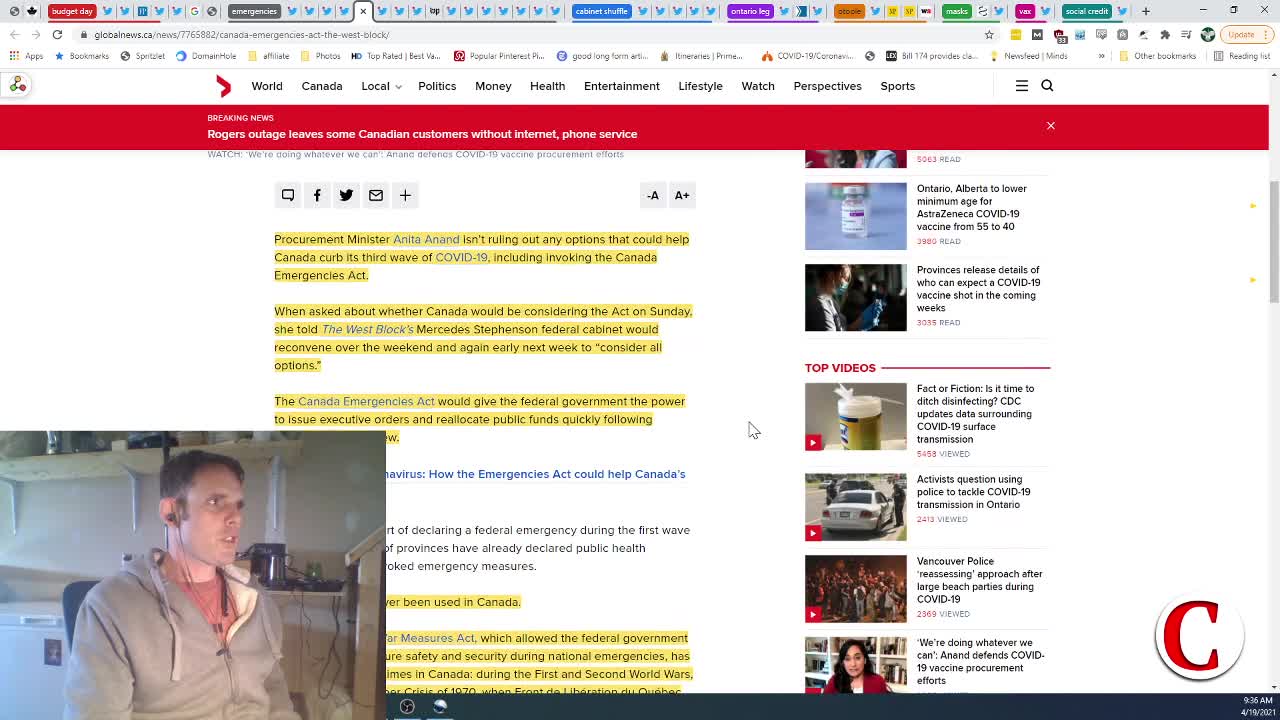This screenshot has height=720, width=1280.
Task: Open the World section
Action: coord(267,86)
